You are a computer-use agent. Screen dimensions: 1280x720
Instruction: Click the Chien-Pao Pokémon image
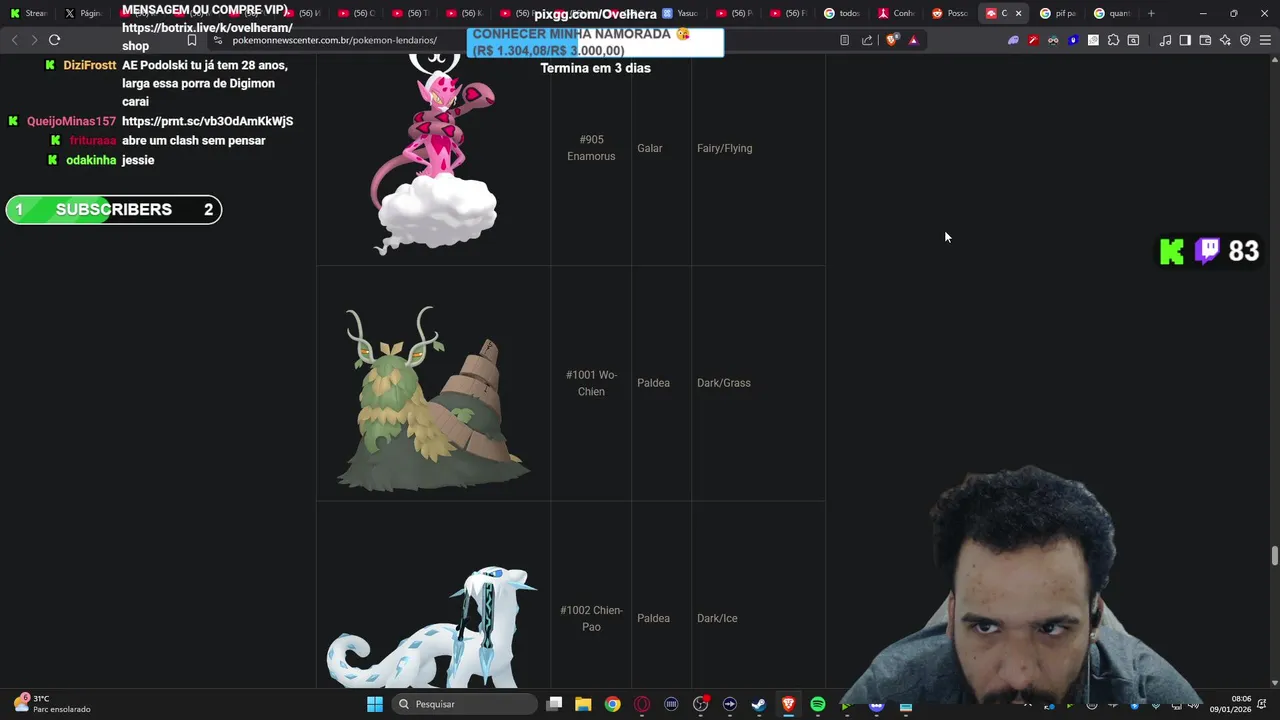click(x=434, y=627)
